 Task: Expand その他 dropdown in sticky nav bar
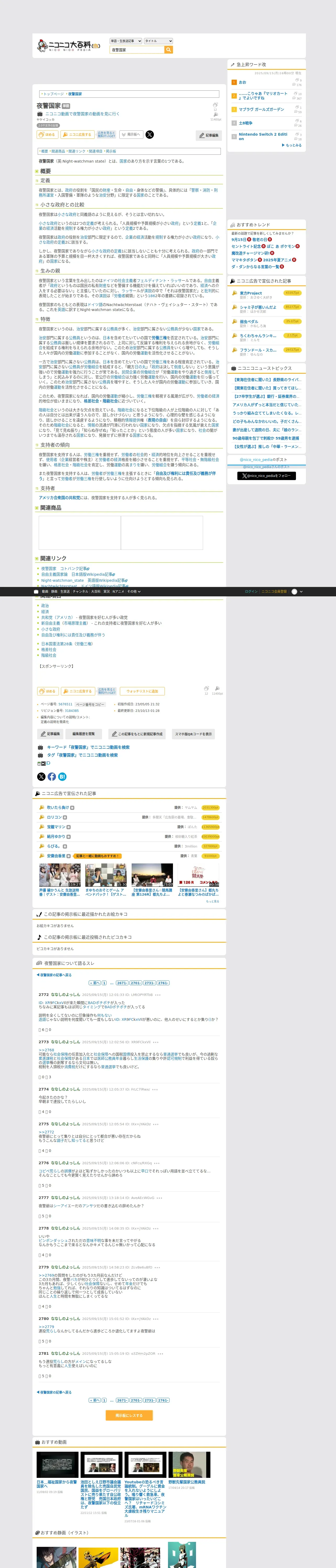pos(133,591)
